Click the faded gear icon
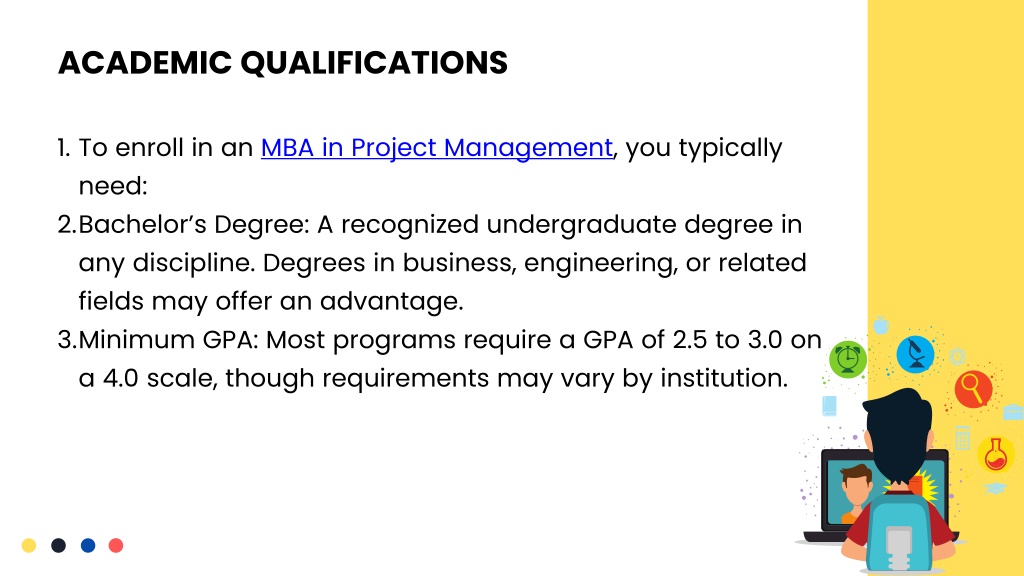The height and width of the screenshot is (576, 1024). point(957,357)
